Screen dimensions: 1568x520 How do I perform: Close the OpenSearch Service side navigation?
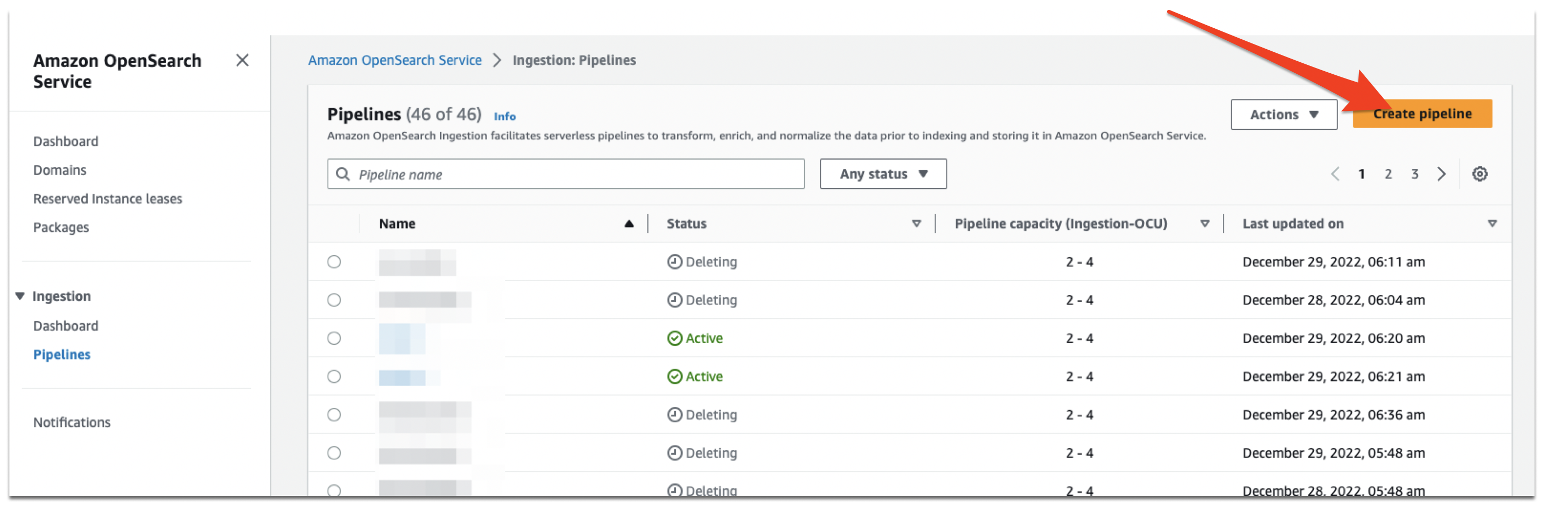241,60
